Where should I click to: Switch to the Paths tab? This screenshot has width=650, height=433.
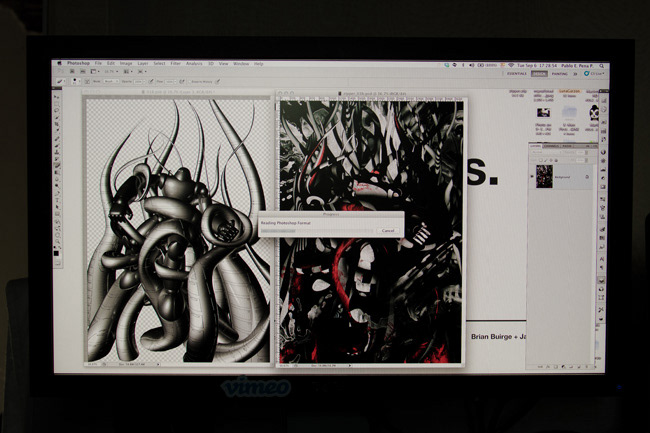(x=567, y=146)
